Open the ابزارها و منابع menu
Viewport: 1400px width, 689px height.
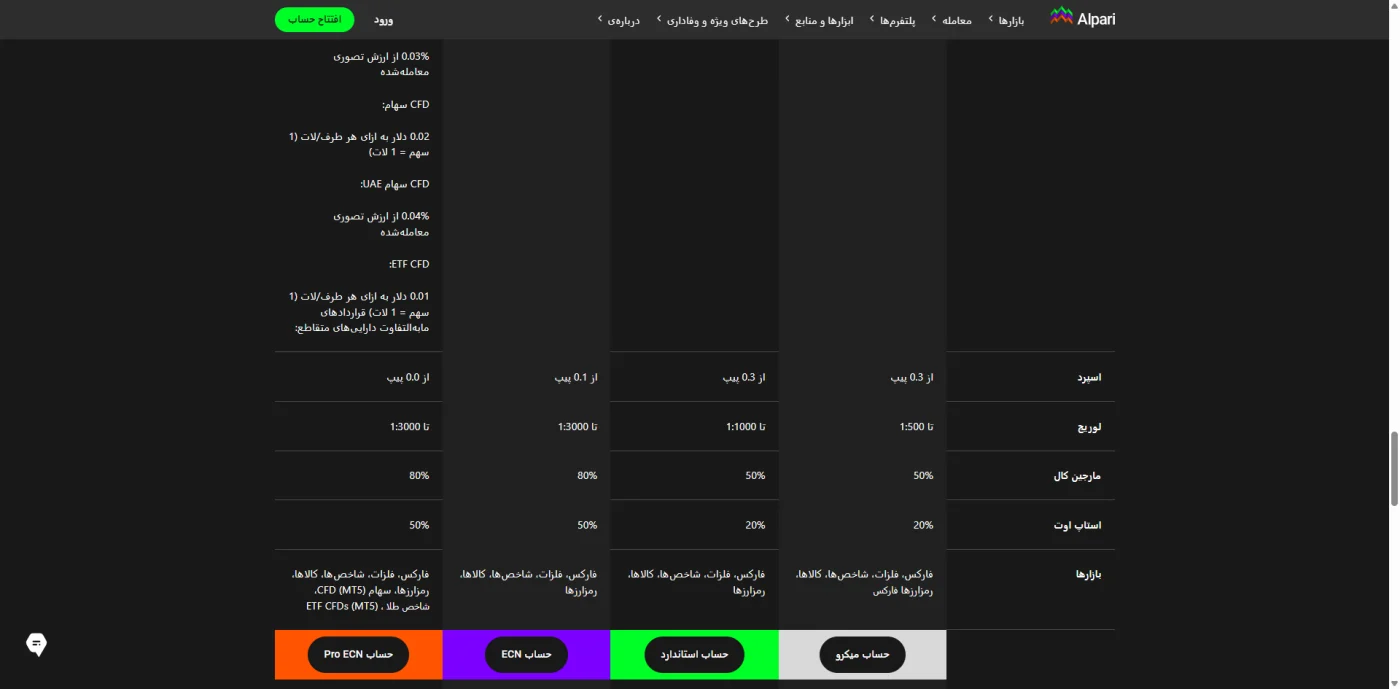(819, 20)
